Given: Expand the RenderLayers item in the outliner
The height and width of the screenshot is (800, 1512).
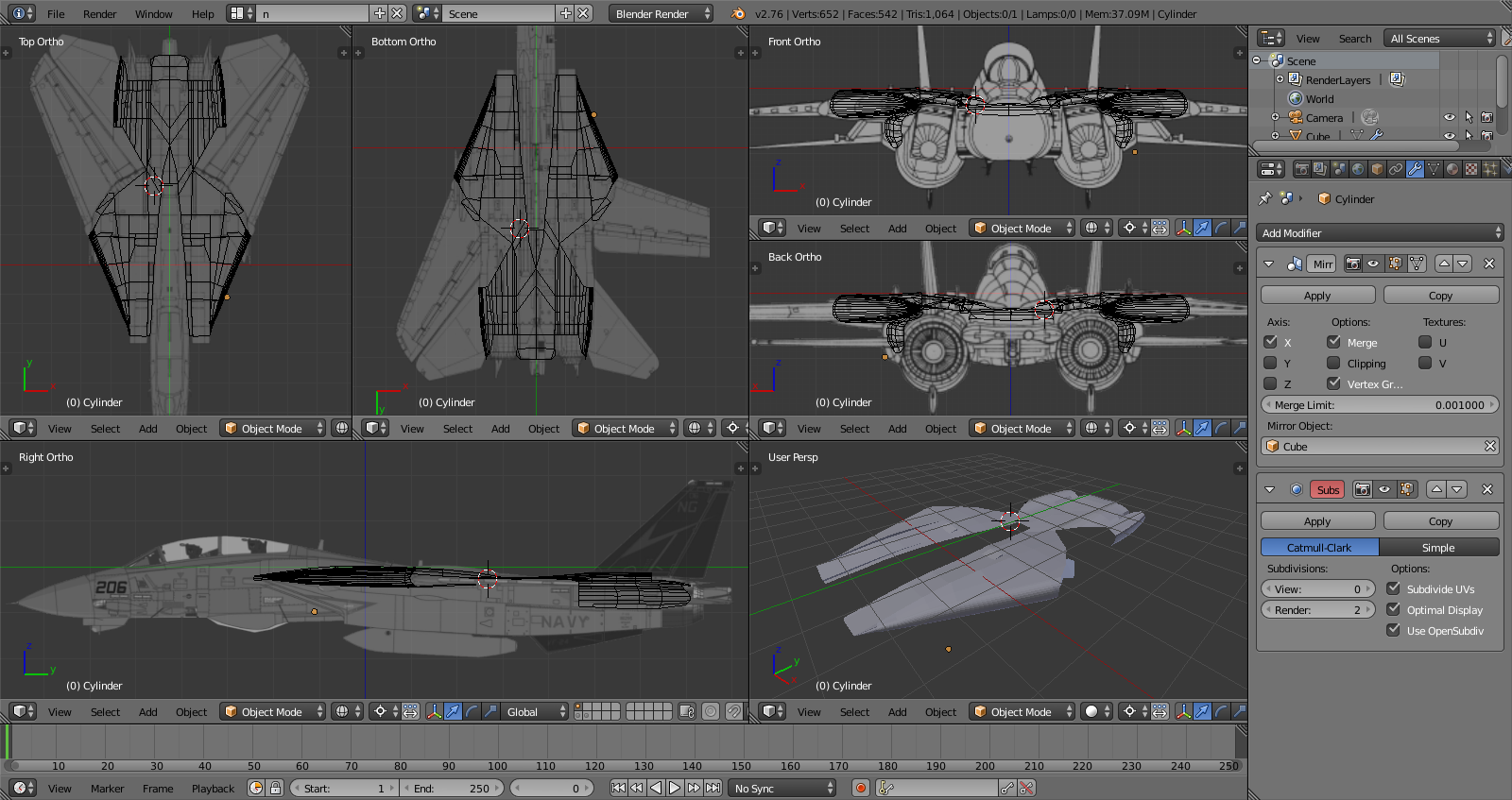Looking at the screenshot, I should click(1280, 79).
